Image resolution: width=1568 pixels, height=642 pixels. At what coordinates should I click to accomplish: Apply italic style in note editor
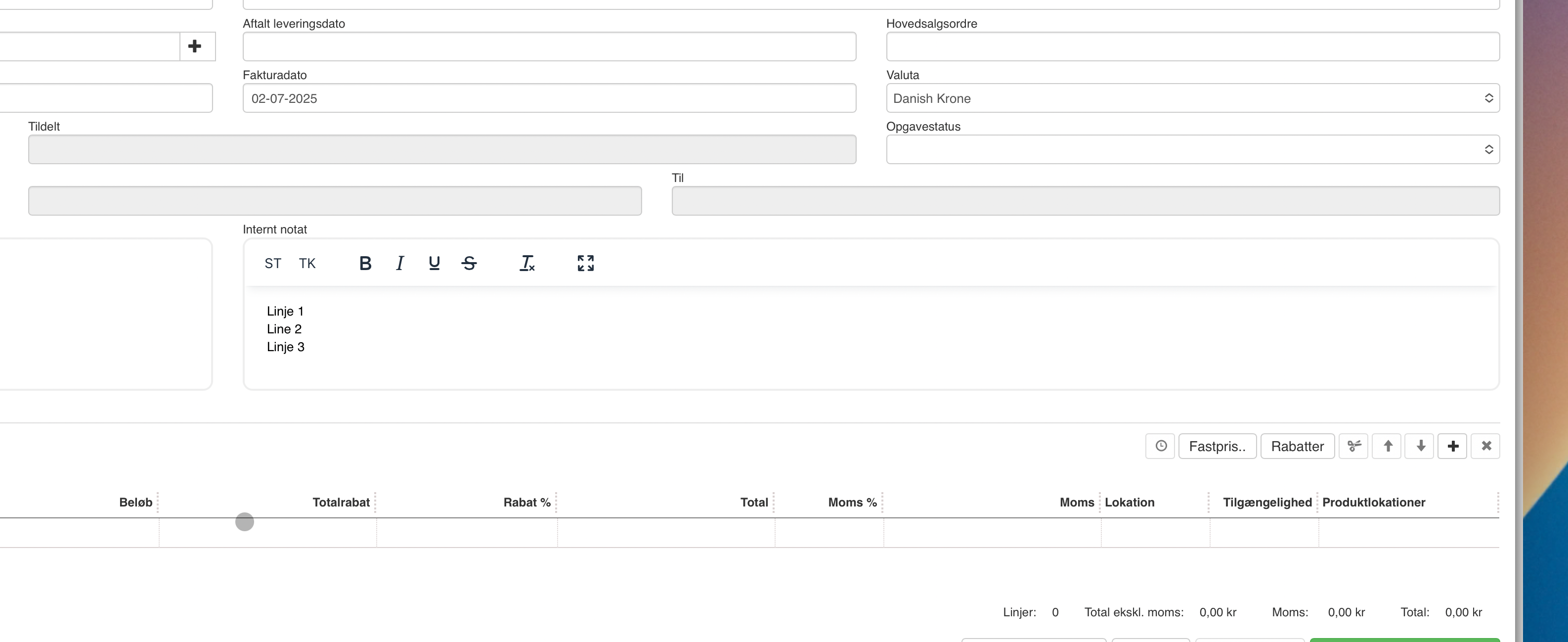pyautogui.click(x=400, y=263)
